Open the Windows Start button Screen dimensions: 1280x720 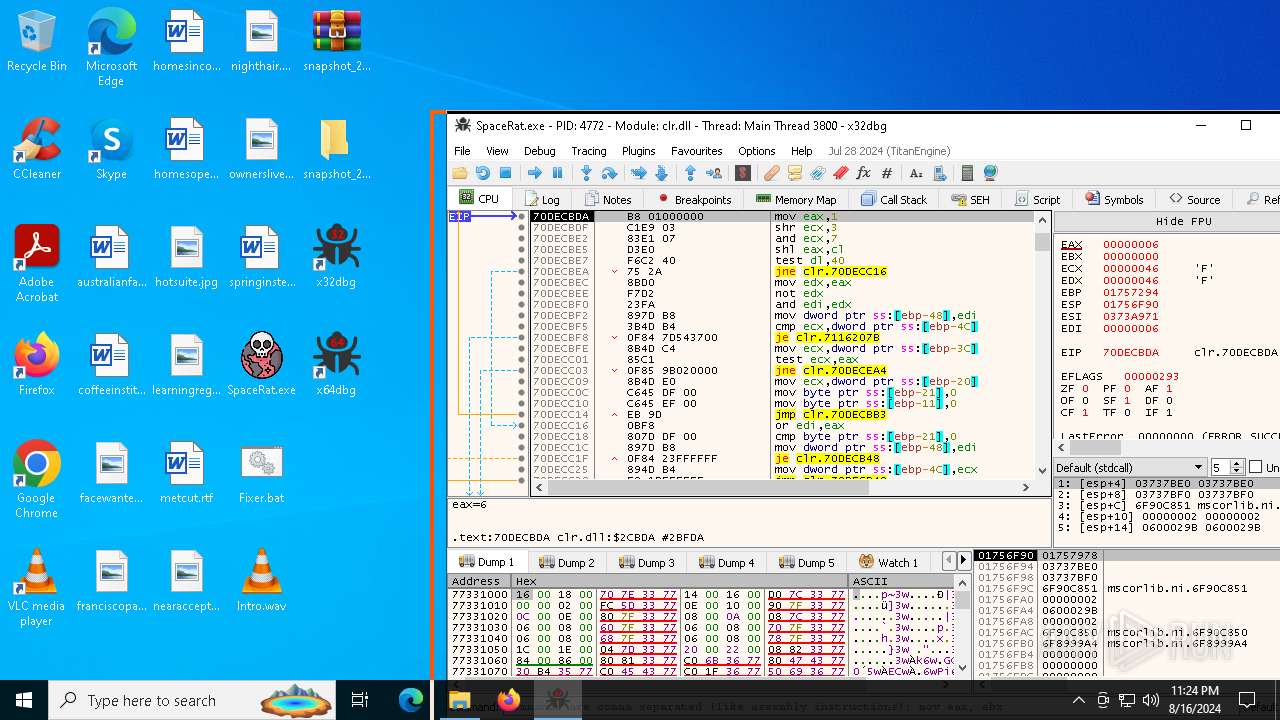[24, 700]
